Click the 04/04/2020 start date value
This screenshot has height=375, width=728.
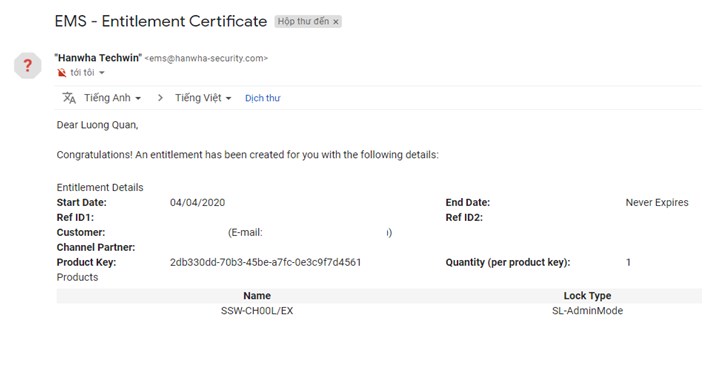(x=197, y=203)
